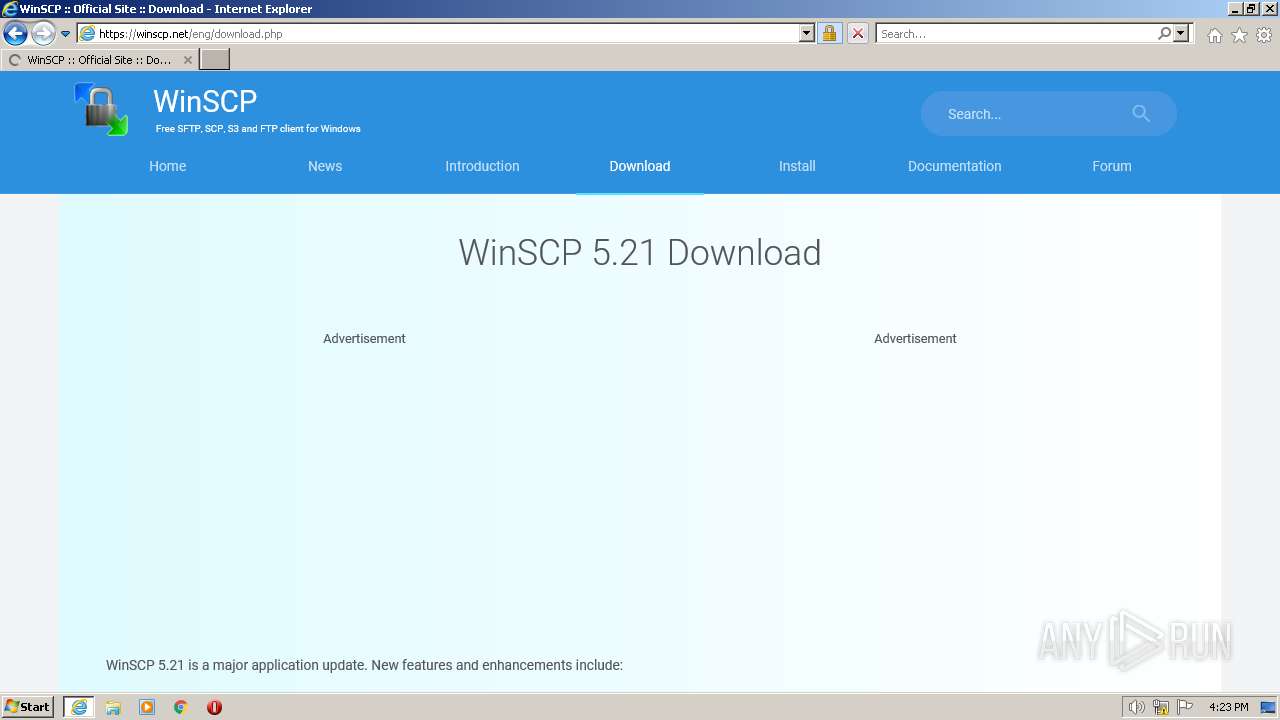The image size is (1280, 720).
Task: Click the tab loading spinner icon
Action: [x=14, y=60]
